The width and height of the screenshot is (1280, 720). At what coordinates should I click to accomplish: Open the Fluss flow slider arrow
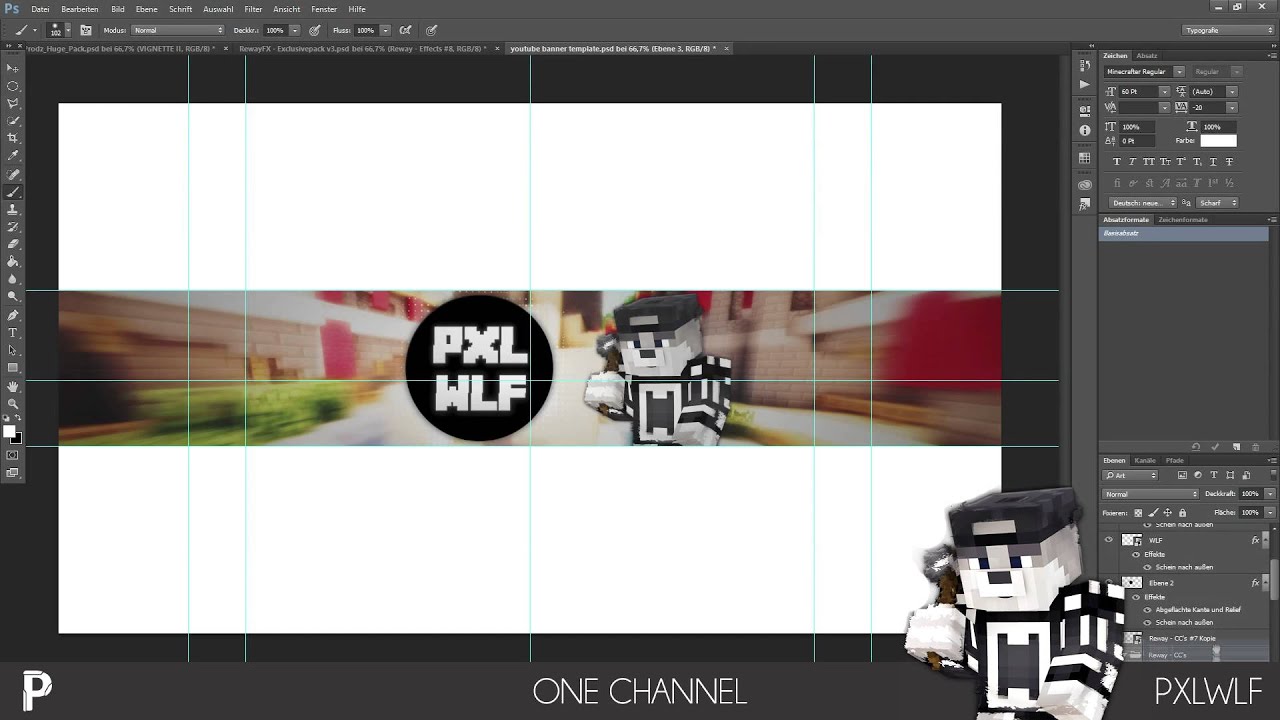(385, 30)
